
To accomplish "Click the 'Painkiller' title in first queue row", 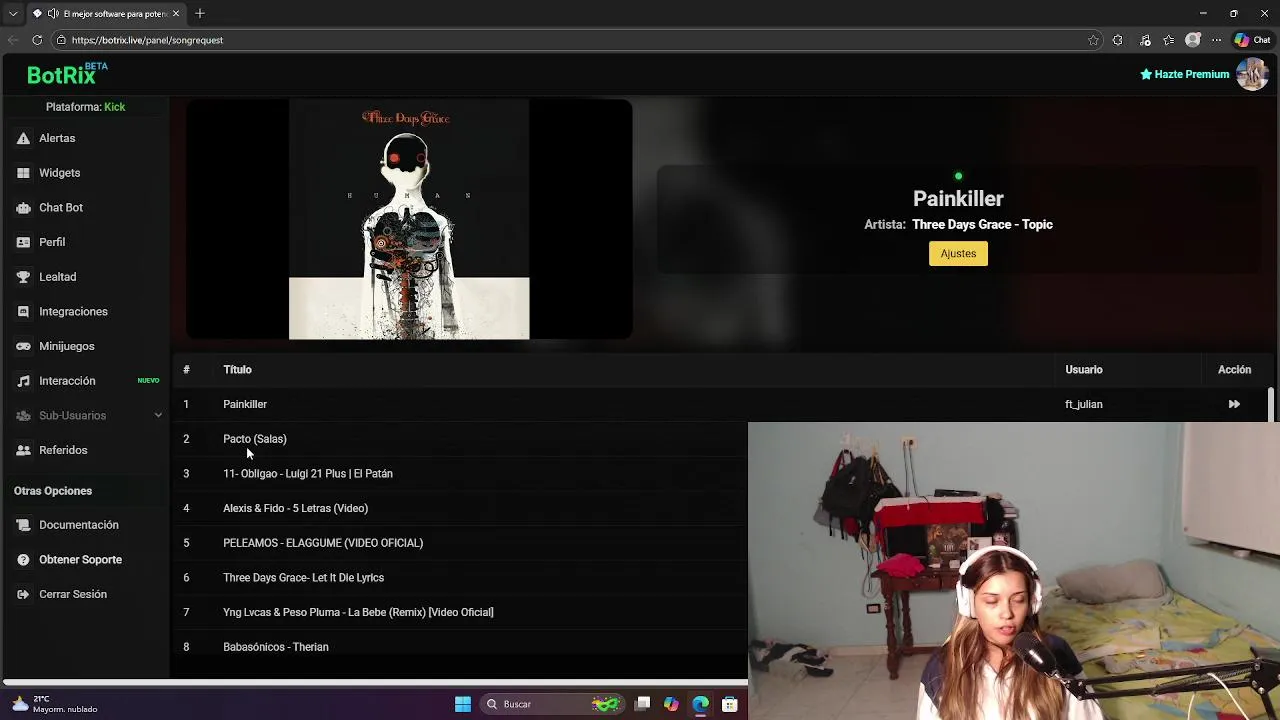I will pyautogui.click(x=245, y=404).
